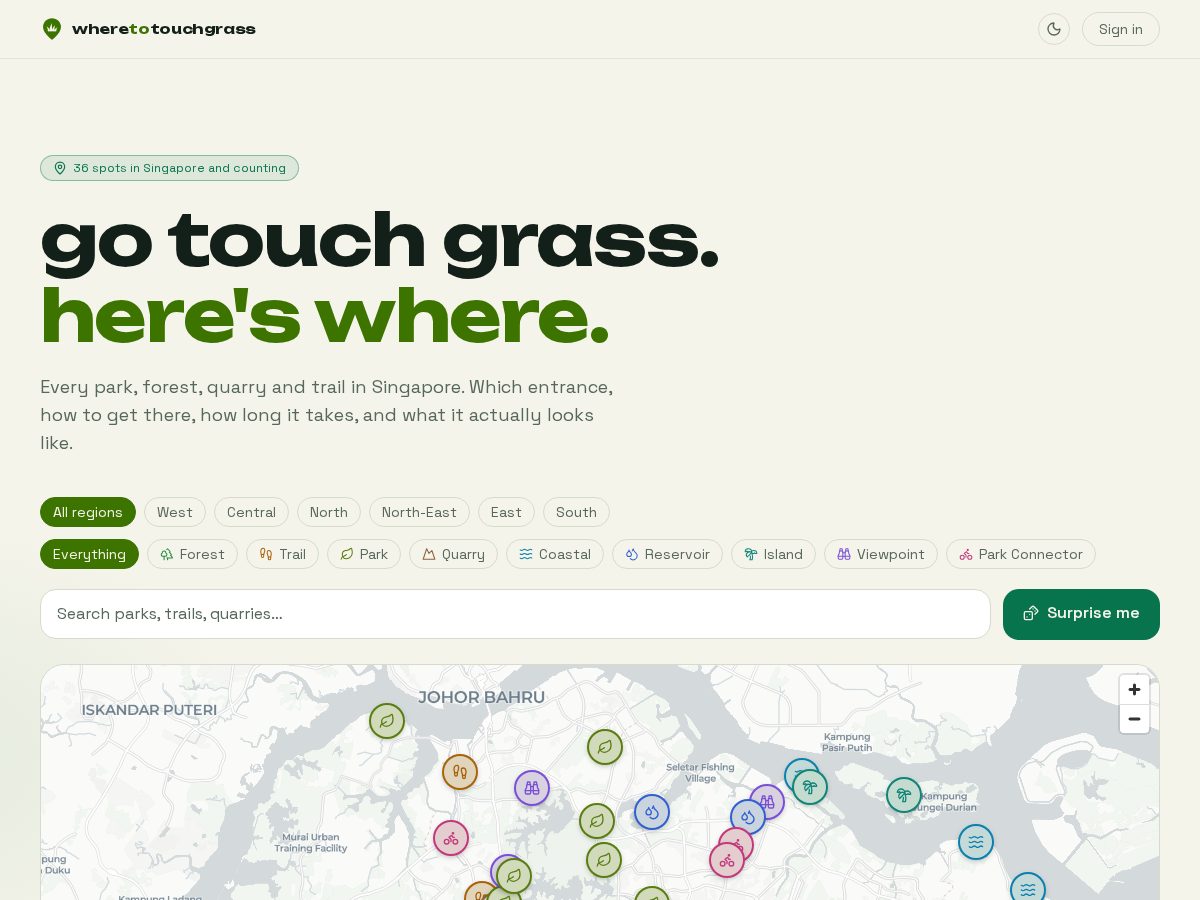Toggle the Coastal category filter

555,554
